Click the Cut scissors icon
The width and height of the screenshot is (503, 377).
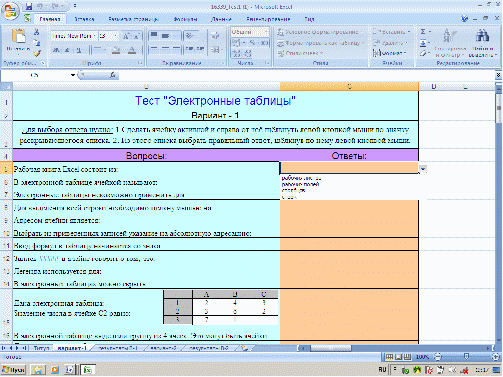(37, 32)
